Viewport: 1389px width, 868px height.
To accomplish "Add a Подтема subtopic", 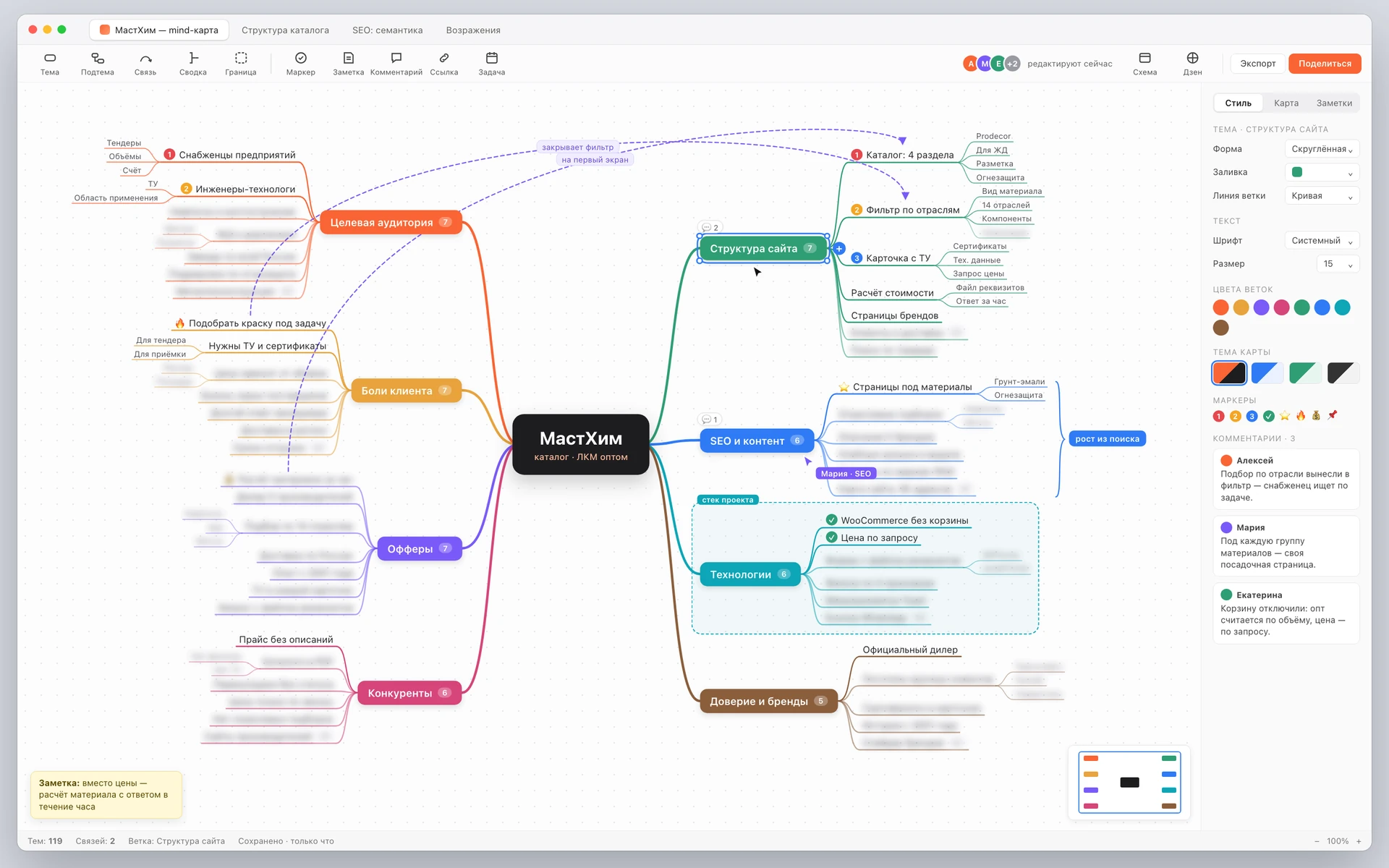I will point(98,64).
